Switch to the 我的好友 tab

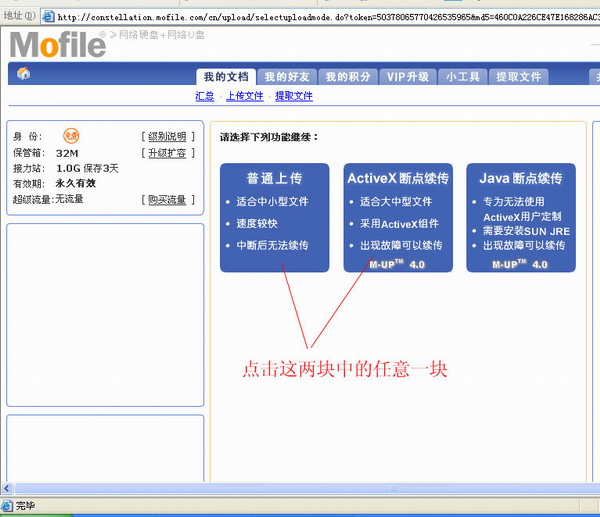[287, 77]
